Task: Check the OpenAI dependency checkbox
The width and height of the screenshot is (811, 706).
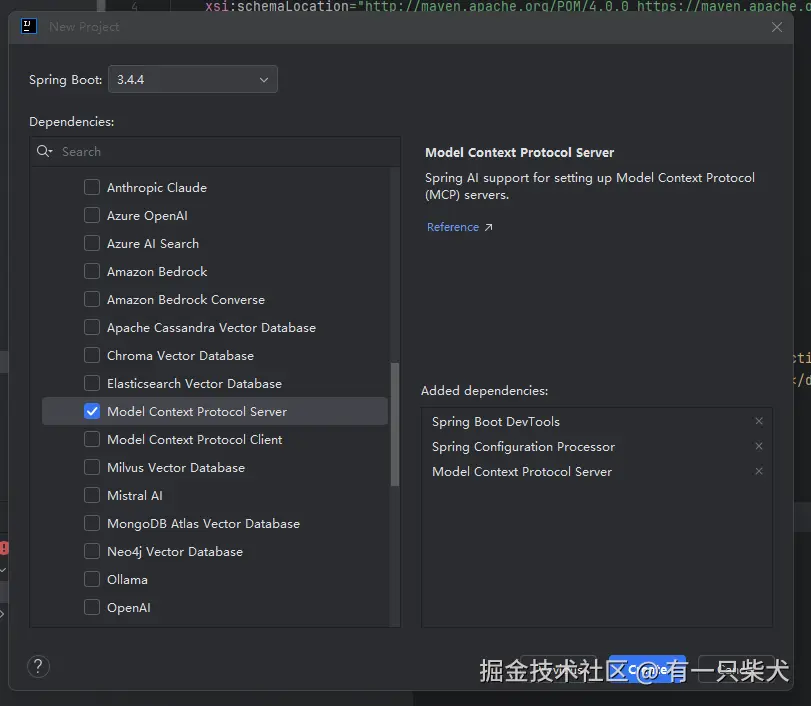Action: click(x=92, y=607)
